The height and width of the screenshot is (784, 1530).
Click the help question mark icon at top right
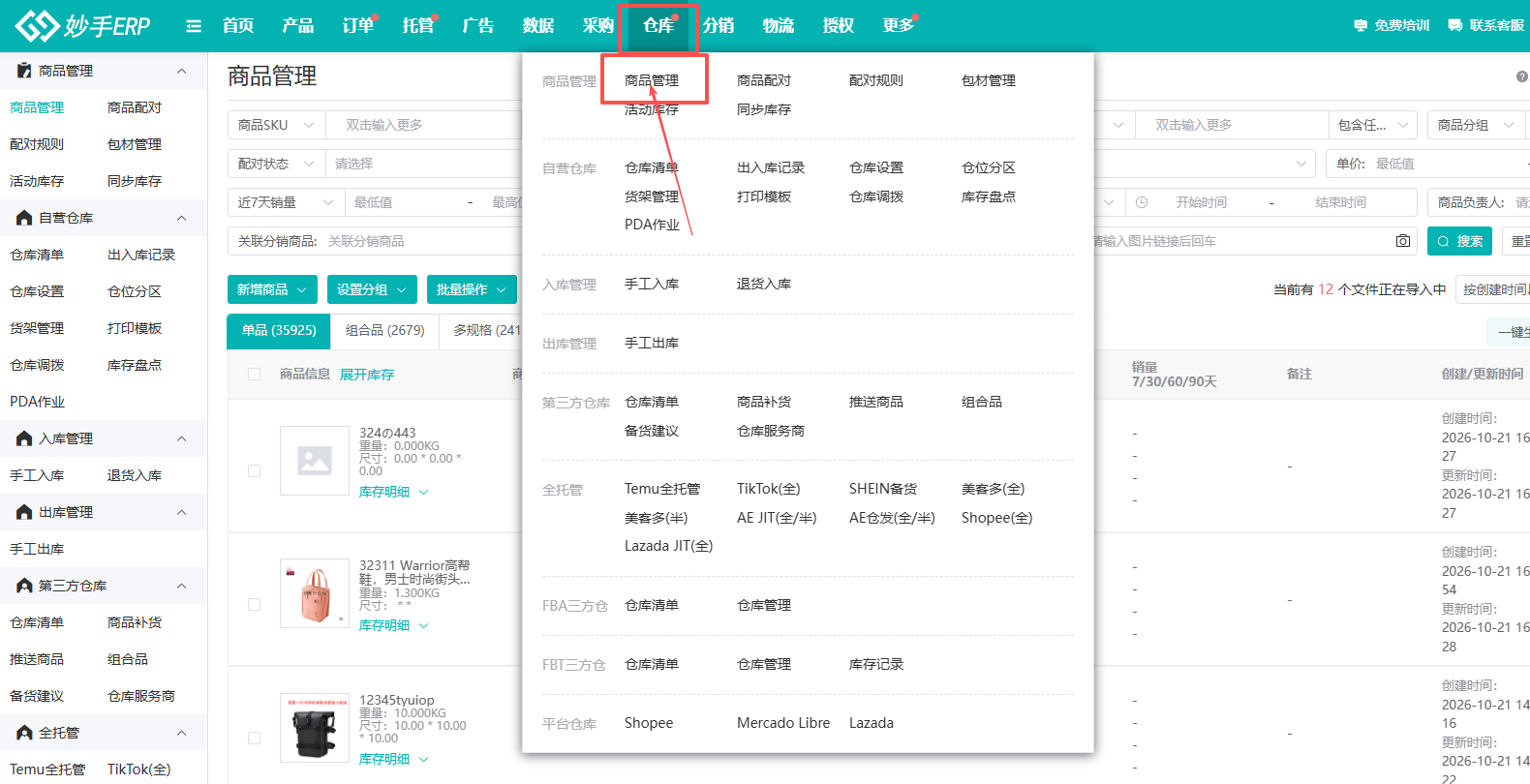point(1522,76)
